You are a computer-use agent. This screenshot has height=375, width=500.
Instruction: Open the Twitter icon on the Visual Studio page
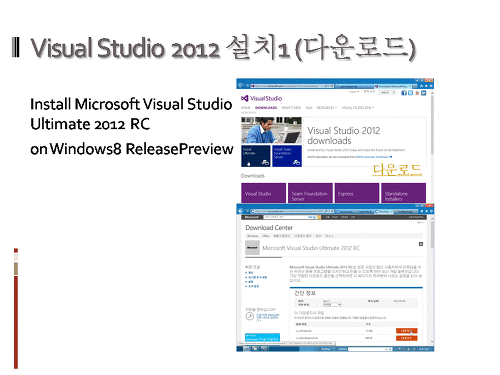(411, 93)
